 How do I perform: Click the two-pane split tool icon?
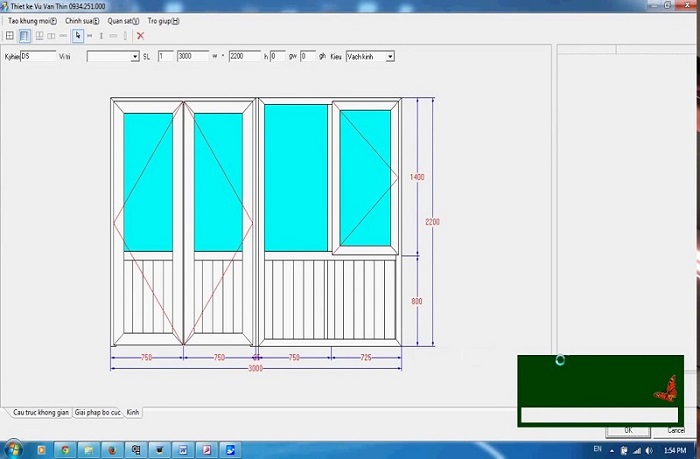(x=51, y=36)
